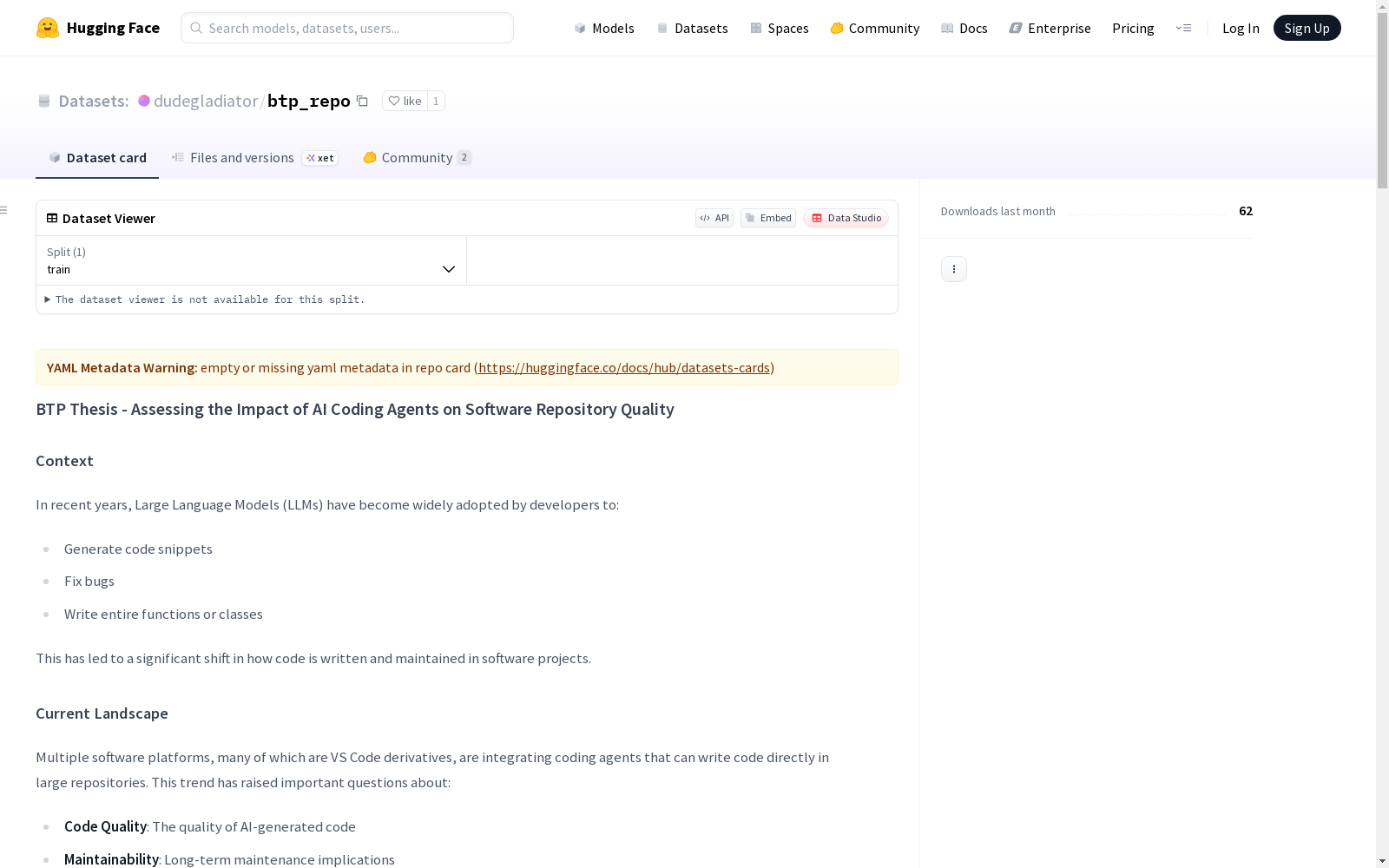Screen dimensions: 1389x868
Task: Click the Hugging Face brand name text
Action: pyautogui.click(x=113, y=28)
